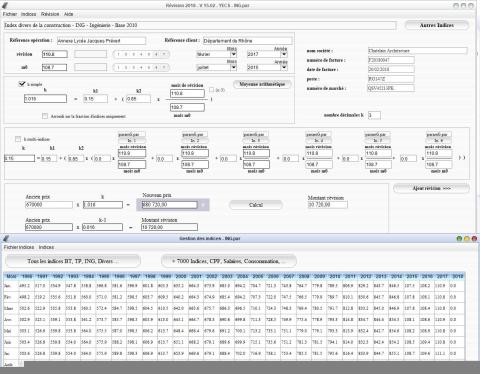
Task: Click the Référence client input field
Action: coord(248,41)
